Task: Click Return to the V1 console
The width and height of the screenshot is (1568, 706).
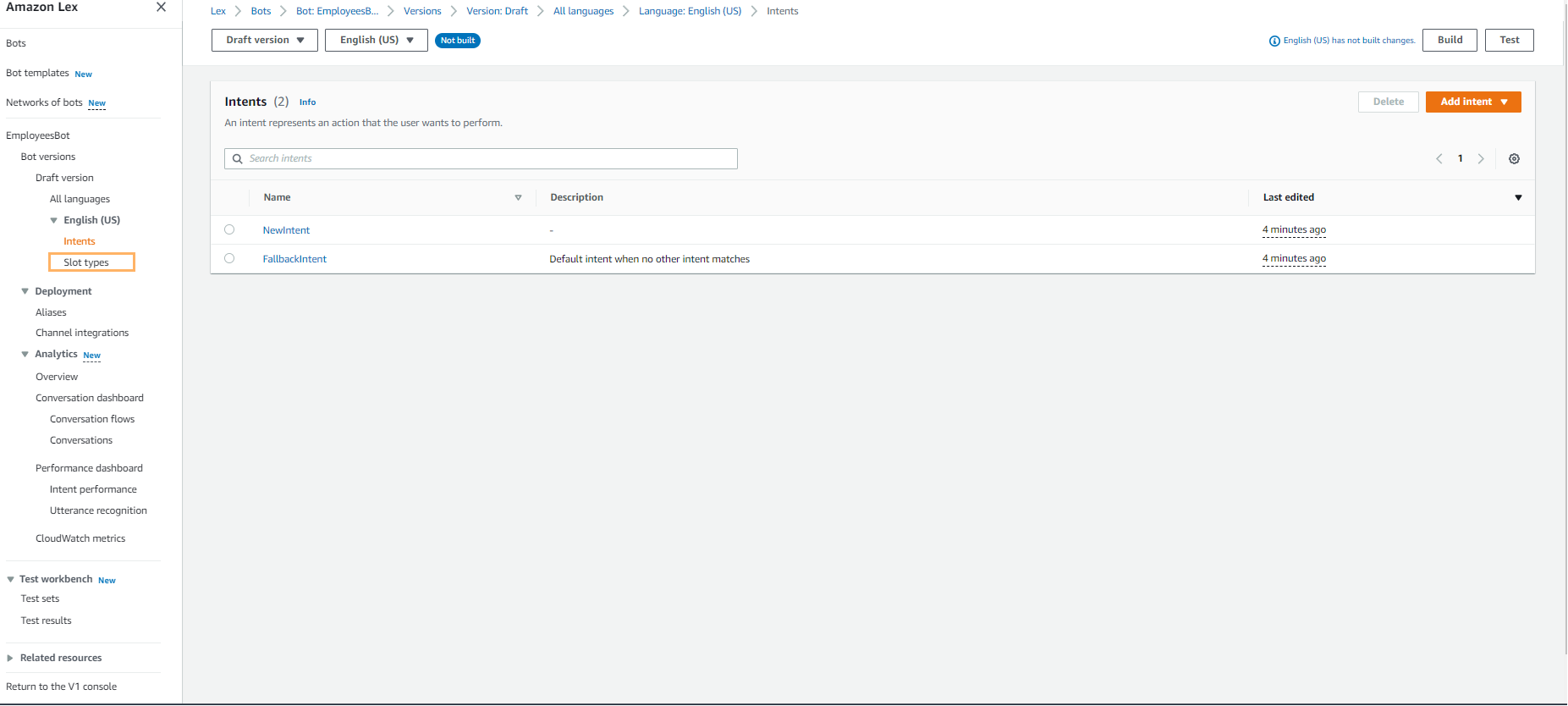Action: point(61,687)
